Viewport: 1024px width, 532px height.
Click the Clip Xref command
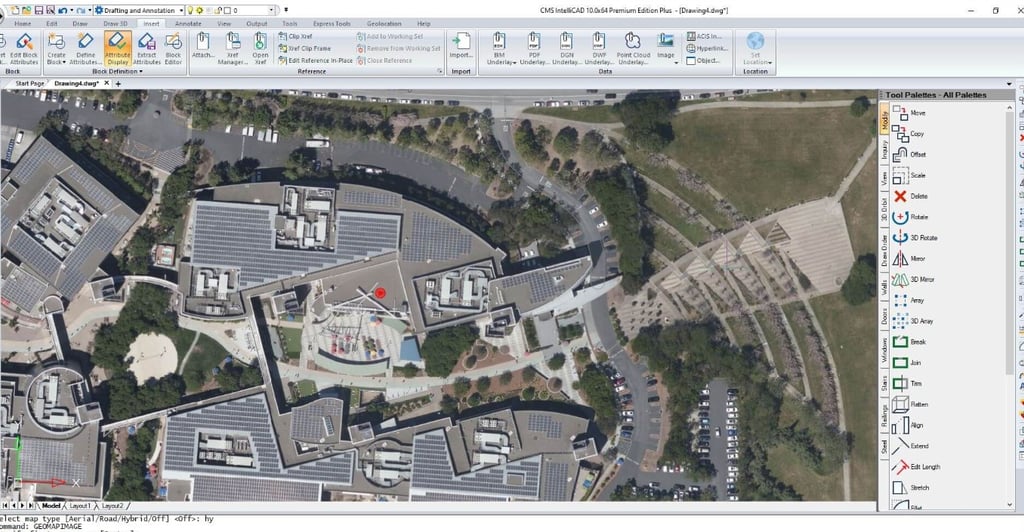pos(295,37)
